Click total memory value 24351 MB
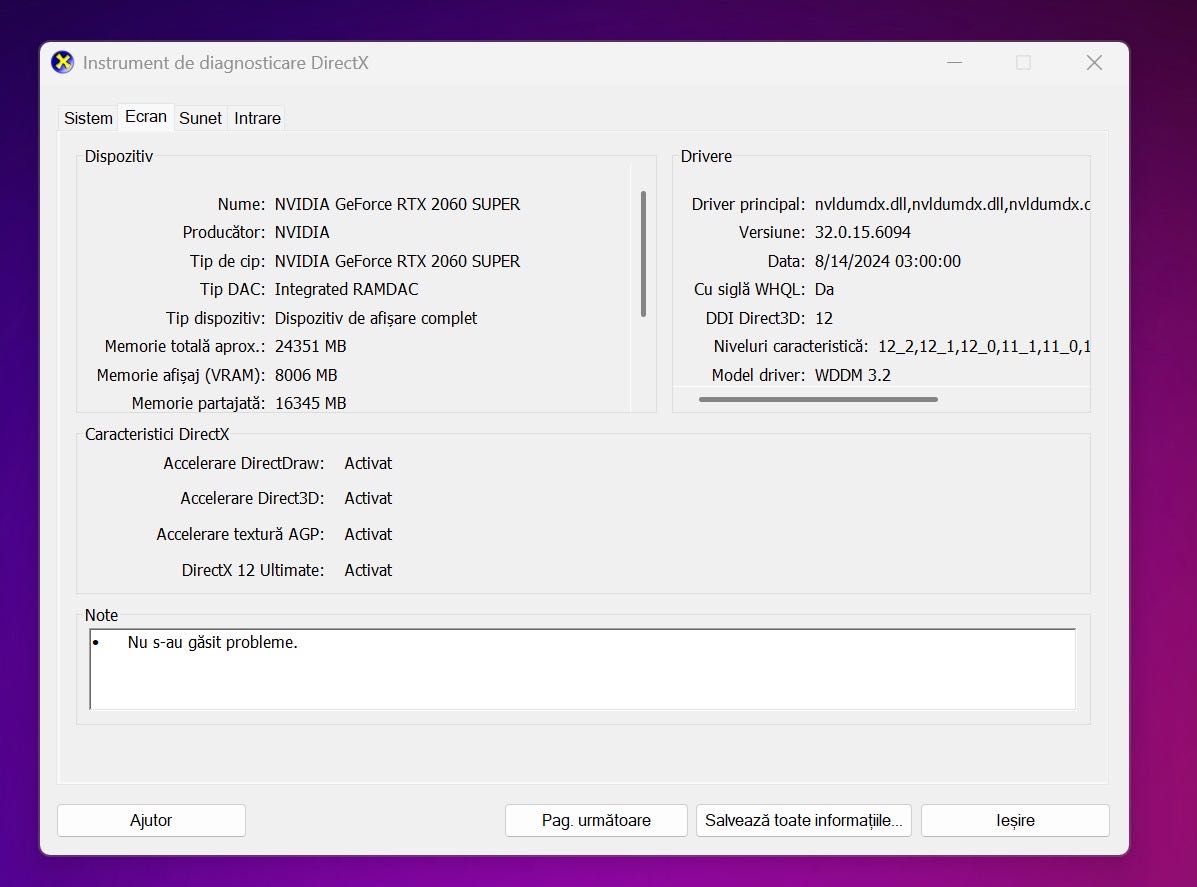Viewport: 1197px width, 887px height. (311, 347)
